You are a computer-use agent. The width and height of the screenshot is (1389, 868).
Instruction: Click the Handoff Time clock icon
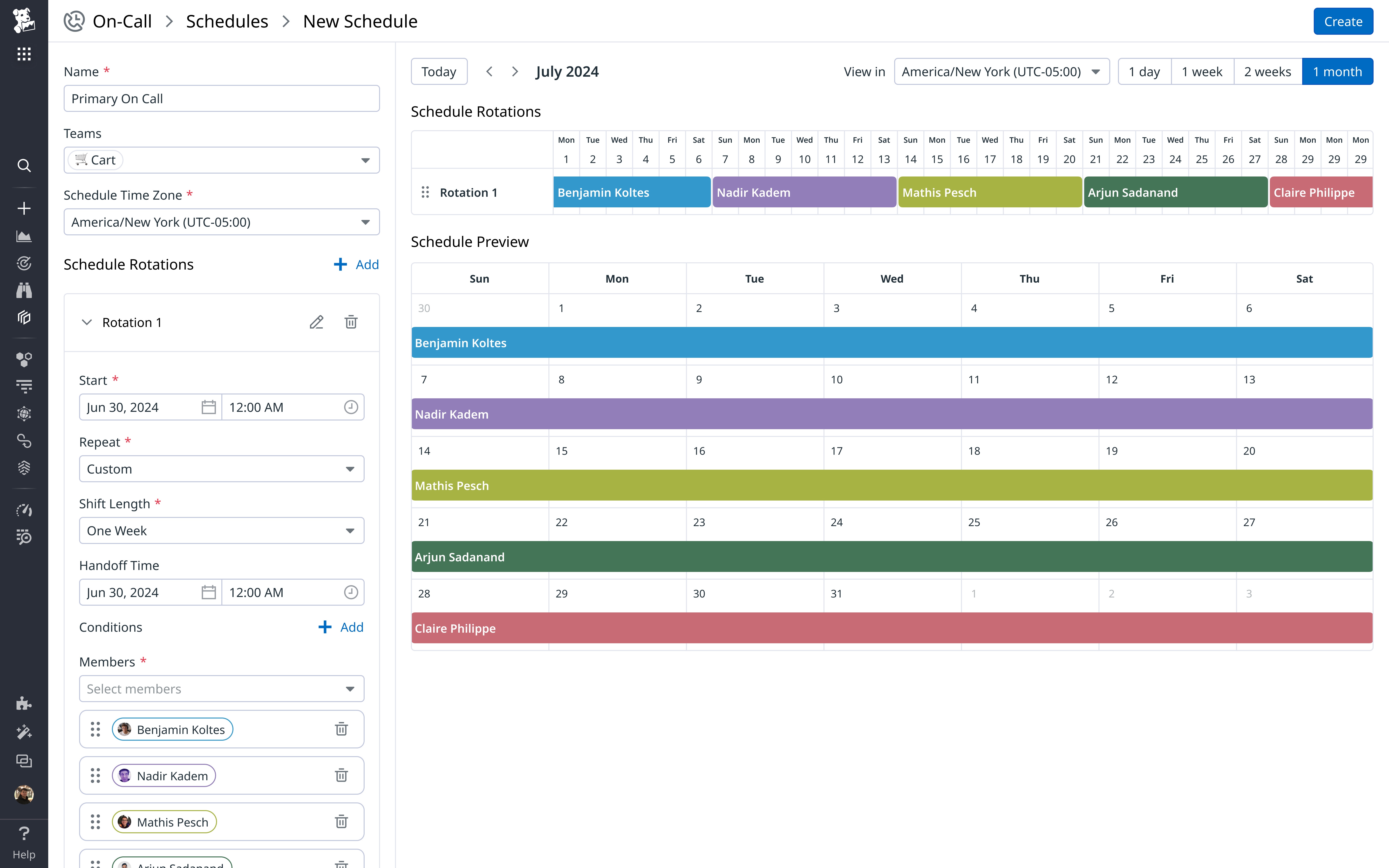pos(351,592)
